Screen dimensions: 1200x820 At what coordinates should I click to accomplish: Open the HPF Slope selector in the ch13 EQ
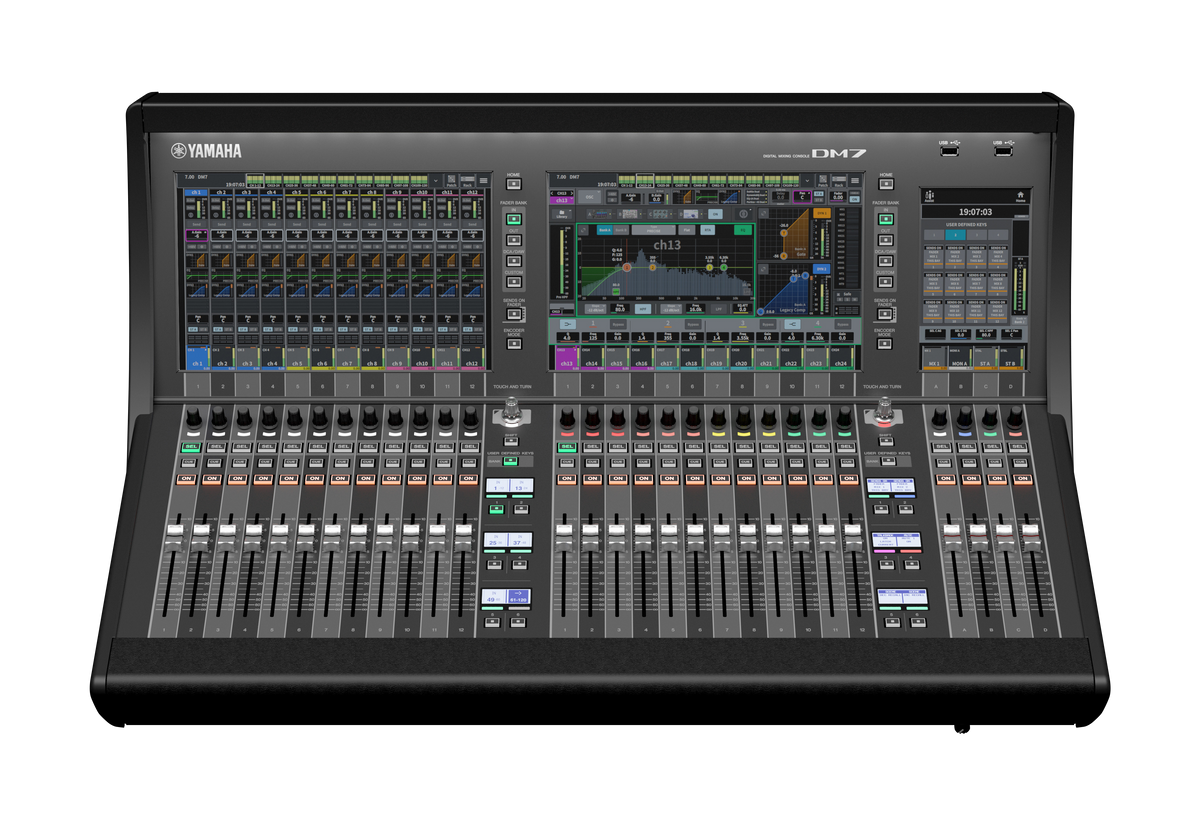tap(596, 309)
